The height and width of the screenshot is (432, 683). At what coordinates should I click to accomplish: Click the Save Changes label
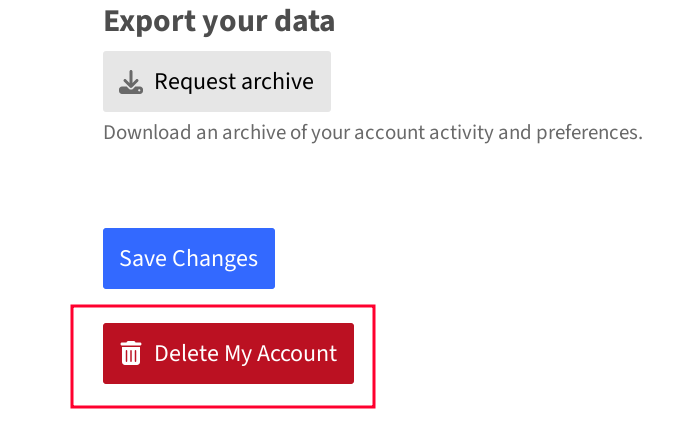tap(189, 259)
